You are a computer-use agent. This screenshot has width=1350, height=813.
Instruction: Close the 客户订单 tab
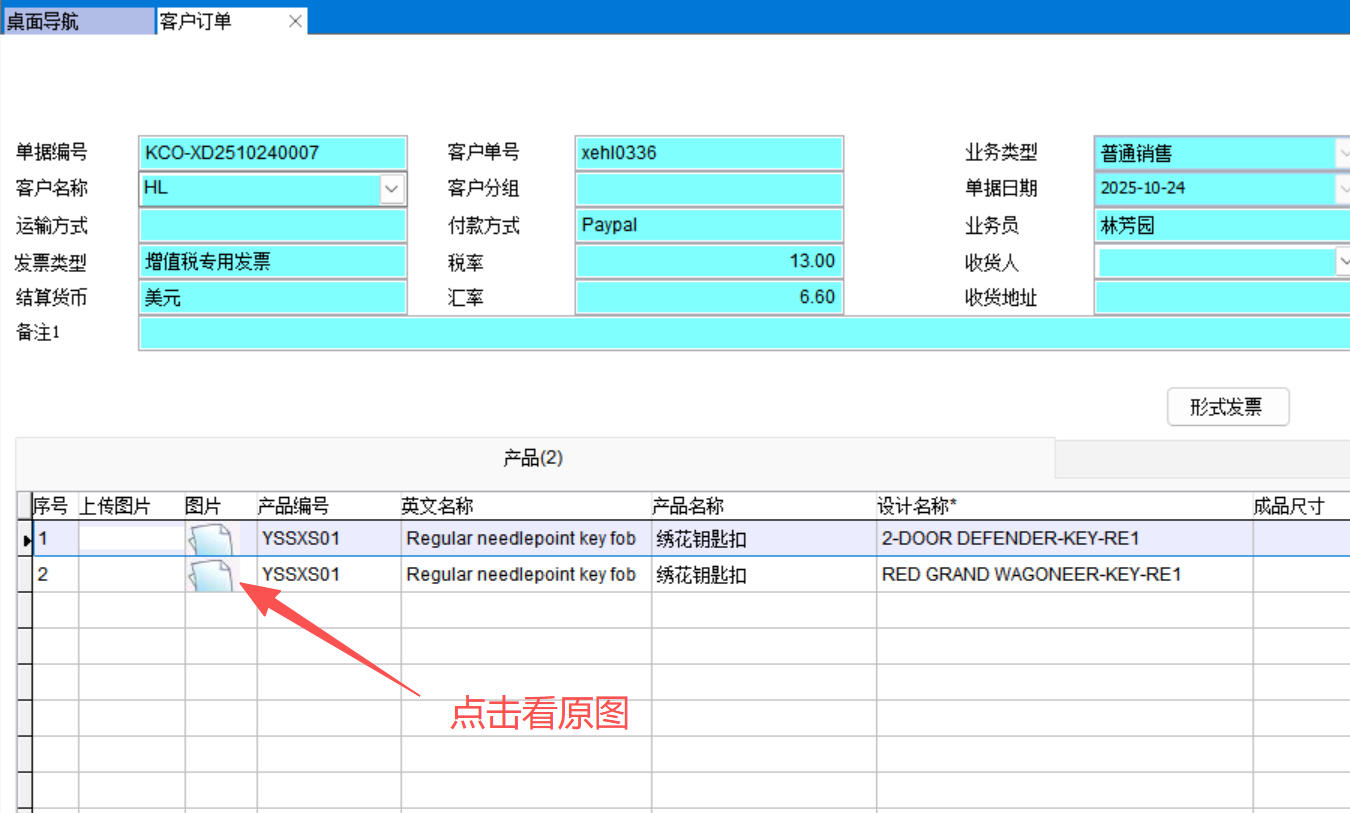coord(295,21)
